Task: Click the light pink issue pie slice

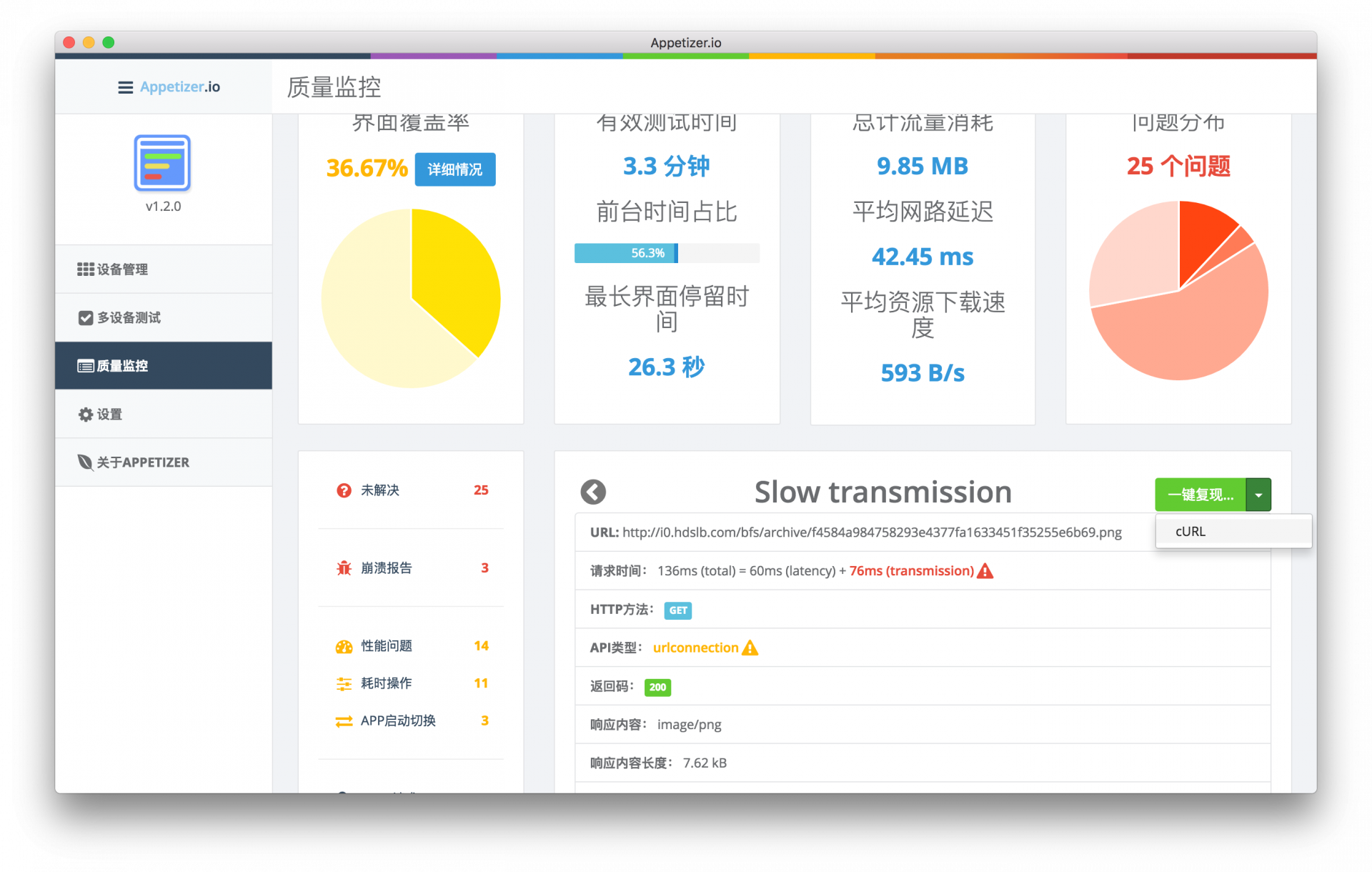Action: [x=1136, y=257]
